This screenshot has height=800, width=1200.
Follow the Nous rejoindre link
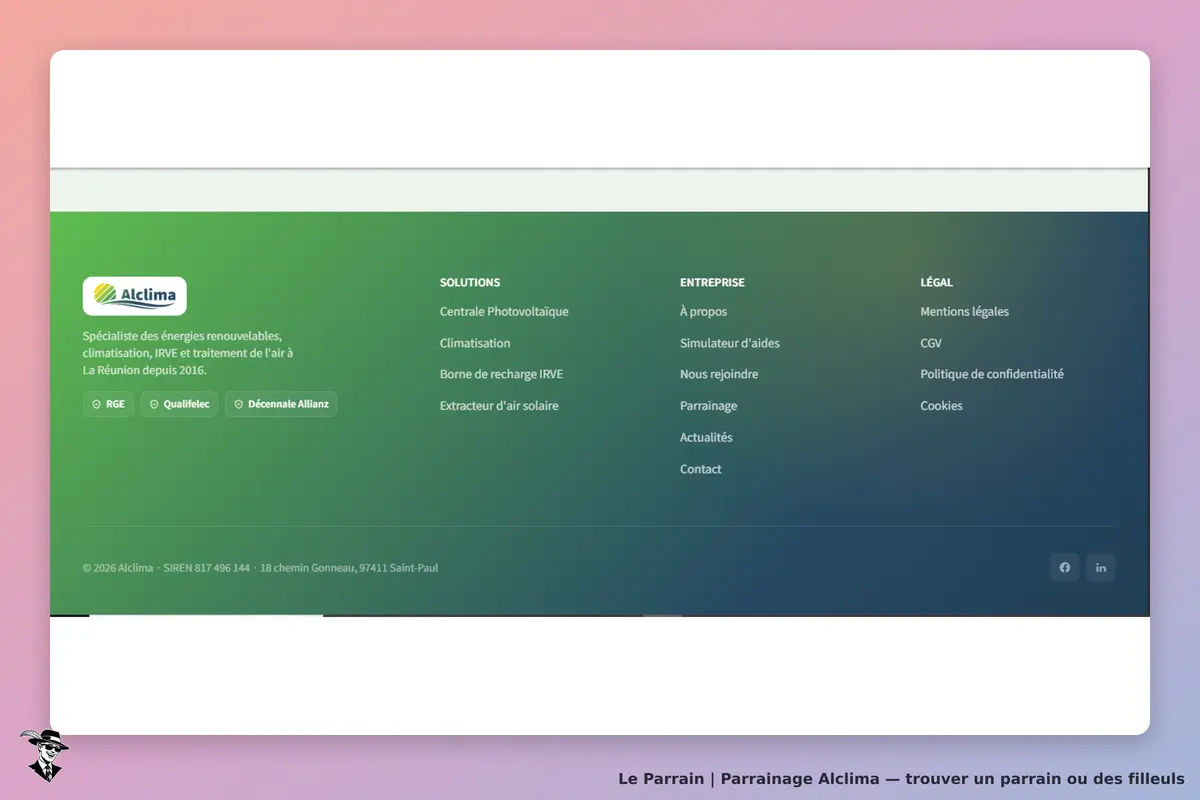[719, 375]
